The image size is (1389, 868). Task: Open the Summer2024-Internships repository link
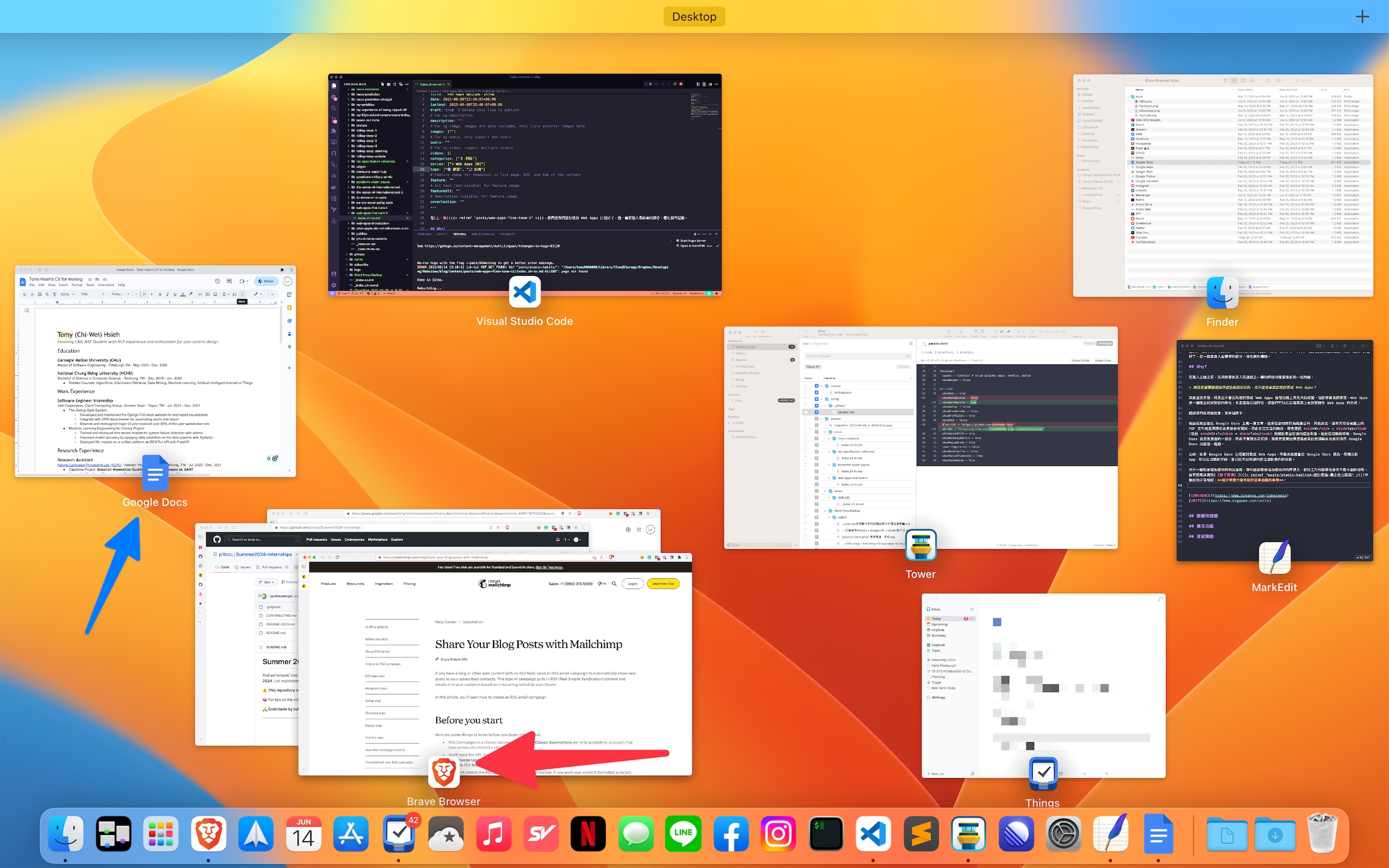(x=264, y=554)
